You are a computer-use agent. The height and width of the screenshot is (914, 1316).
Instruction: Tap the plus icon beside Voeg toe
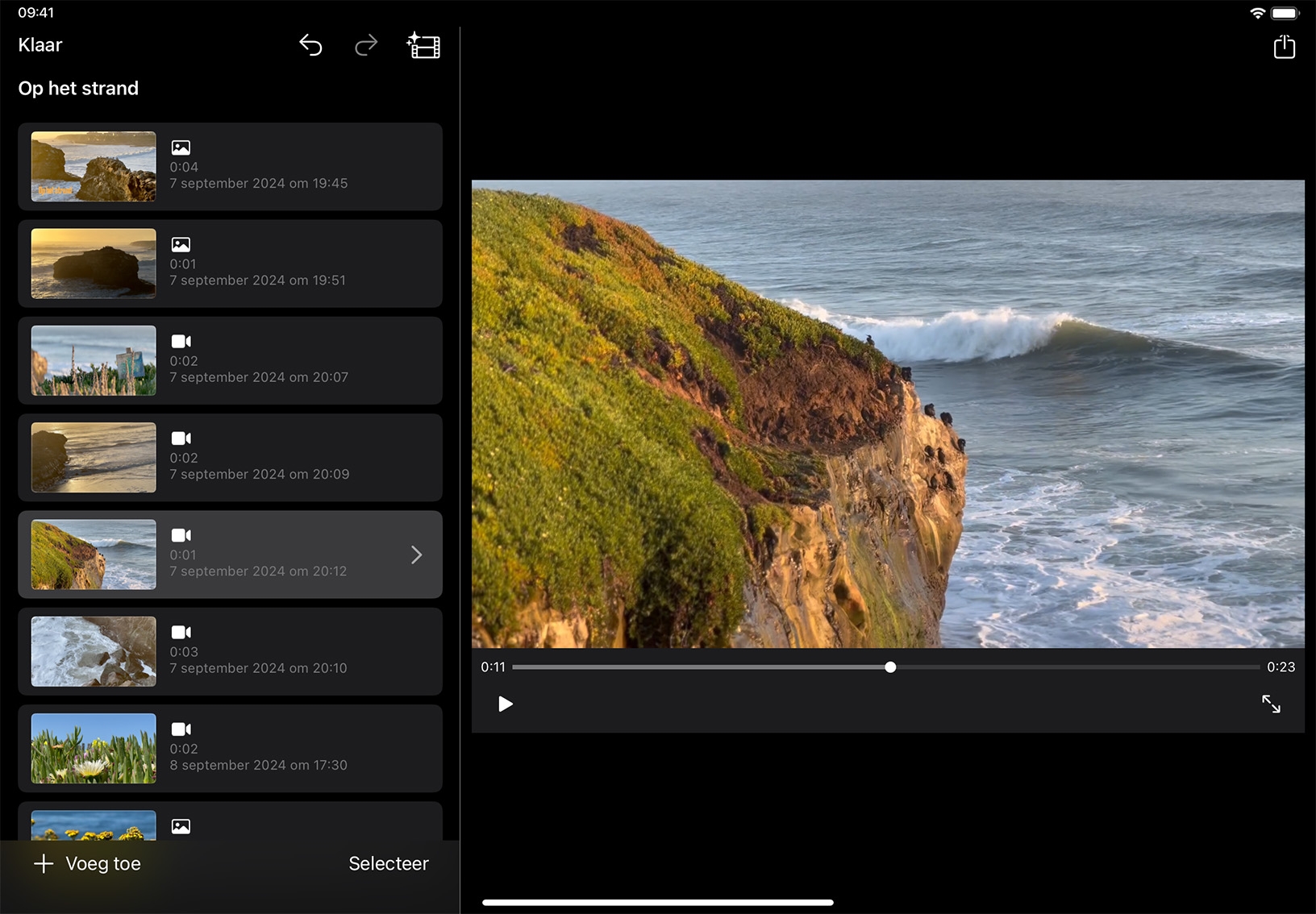click(x=44, y=864)
